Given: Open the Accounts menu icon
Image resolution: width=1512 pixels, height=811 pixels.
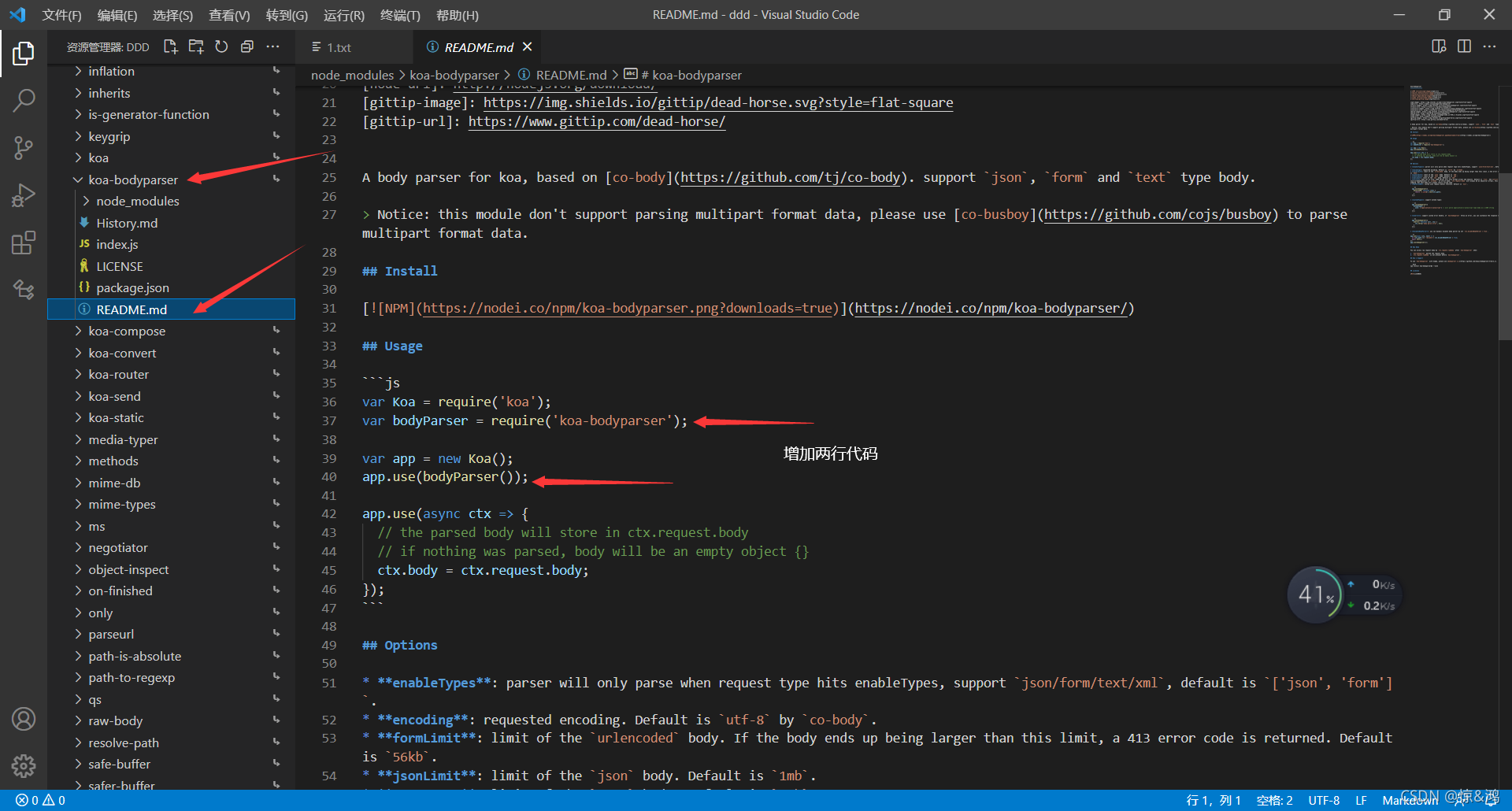Looking at the screenshot, I should [24, 719].
